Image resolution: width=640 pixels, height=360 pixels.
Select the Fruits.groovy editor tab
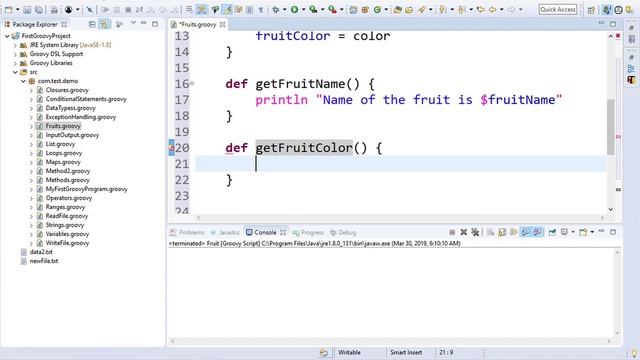tap(198, 24)
